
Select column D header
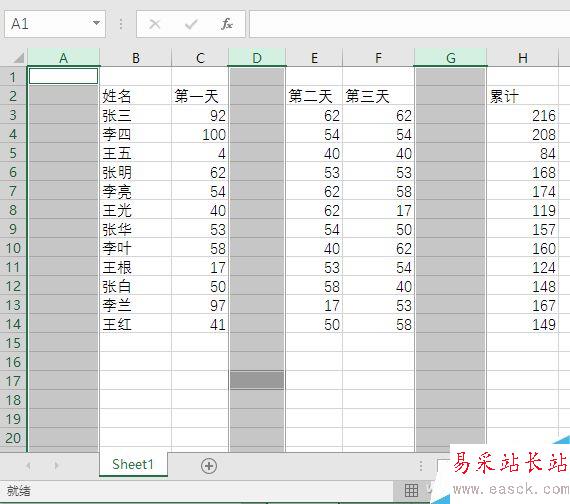257,58
